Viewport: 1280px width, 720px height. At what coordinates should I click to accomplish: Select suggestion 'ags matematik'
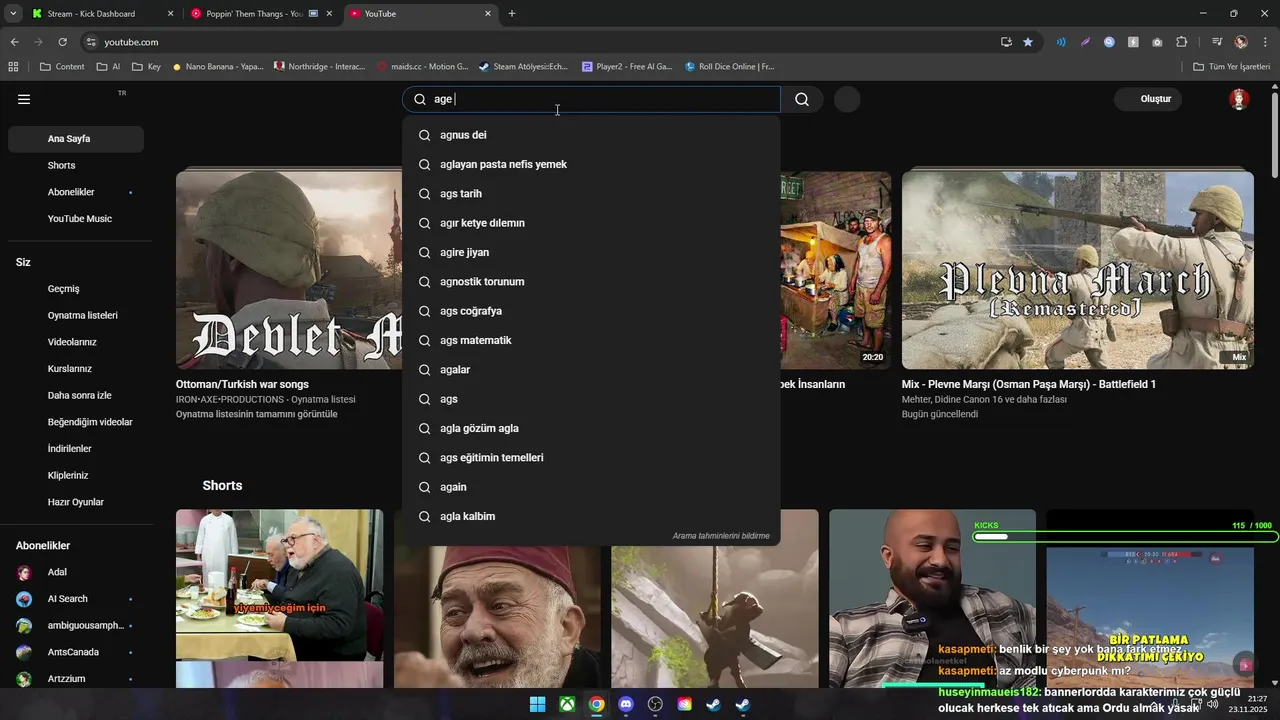pos(591,340)
